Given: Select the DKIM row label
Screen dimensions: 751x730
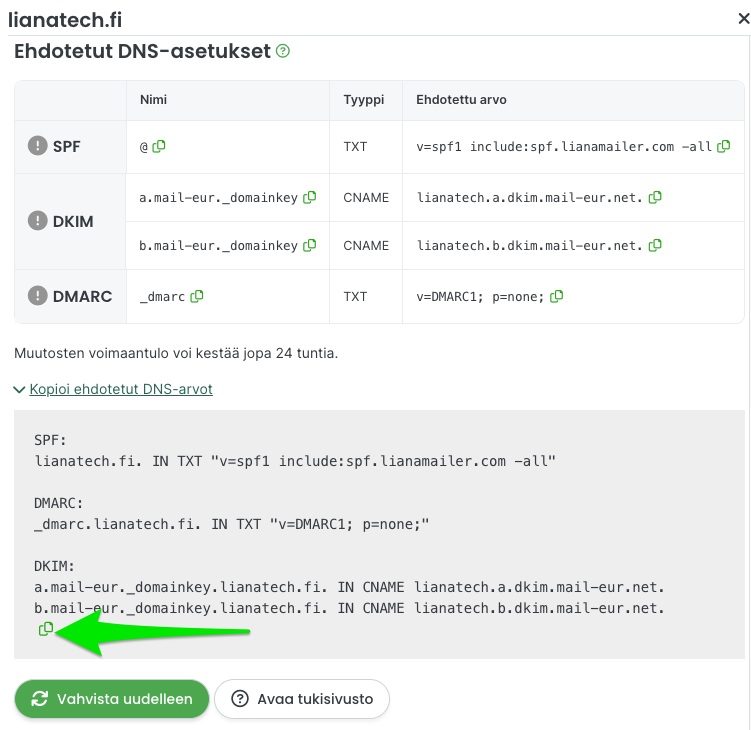Looking at the screenshot, I should [x=73, y=221].
